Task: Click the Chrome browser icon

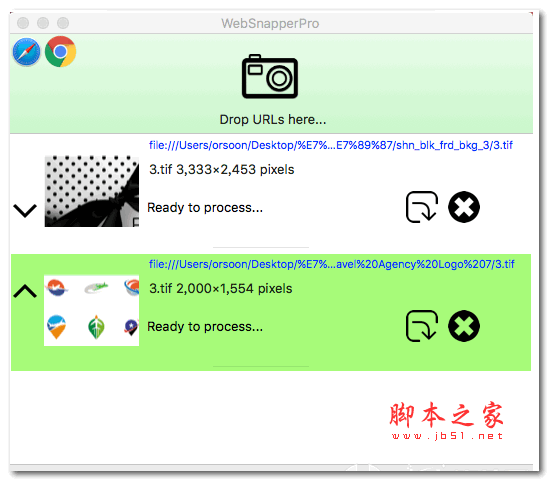Action: coord(60,52)
